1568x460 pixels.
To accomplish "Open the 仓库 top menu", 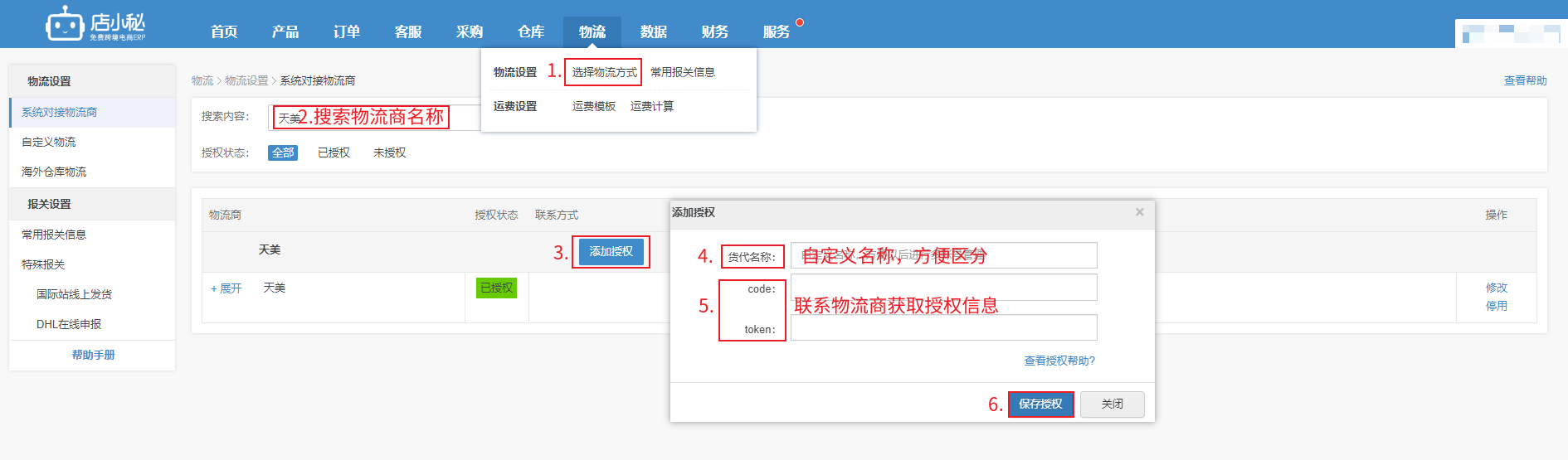I will pyautogui.click(x=531, y=31).
